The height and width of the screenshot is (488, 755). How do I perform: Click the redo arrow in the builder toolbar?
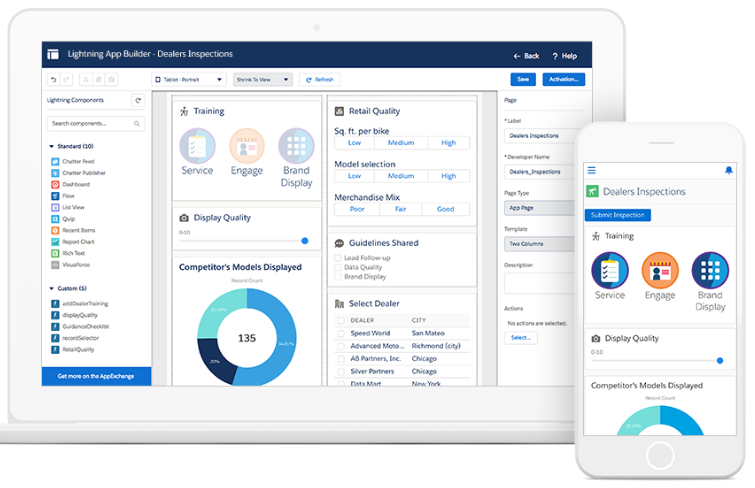point(66,79)
